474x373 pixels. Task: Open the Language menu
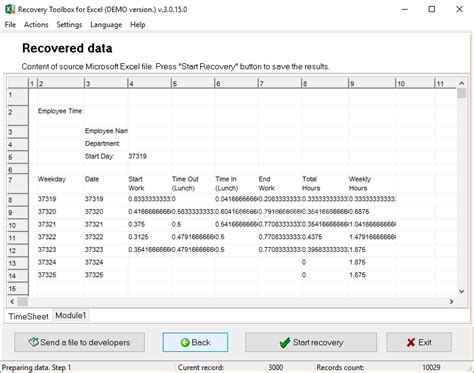[106, 25]
